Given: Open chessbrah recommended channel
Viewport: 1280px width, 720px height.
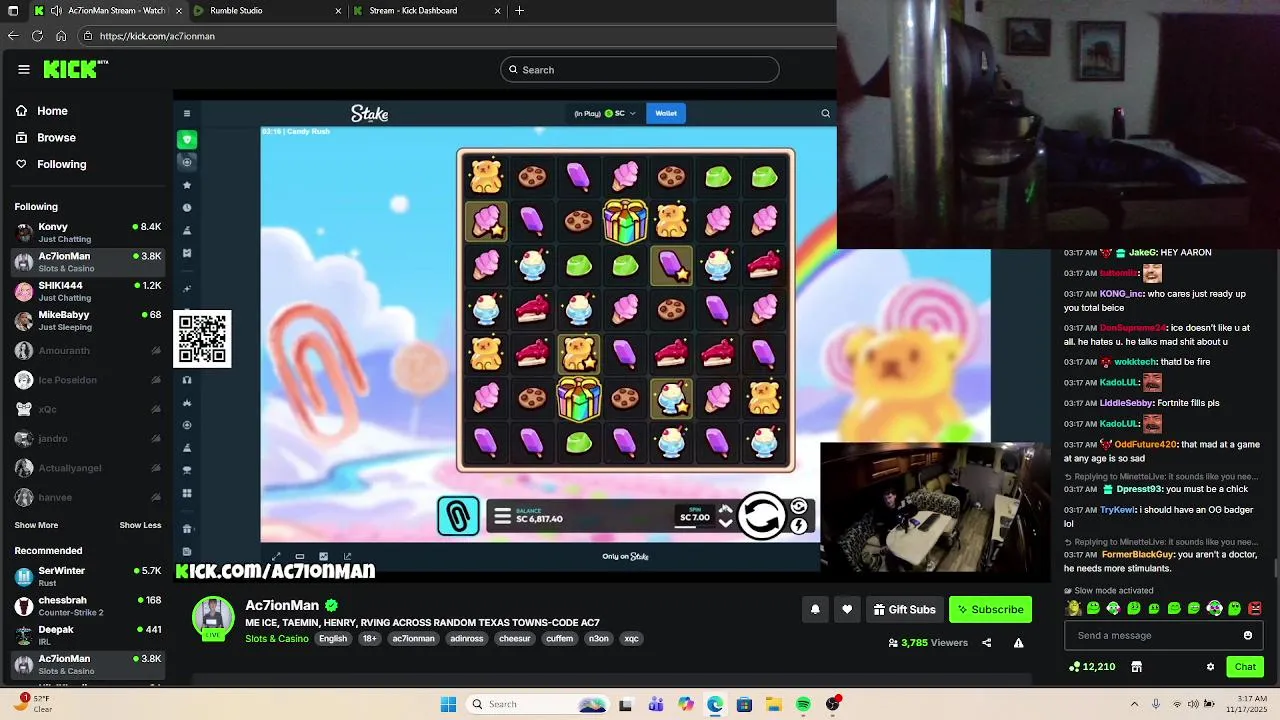Looking at the screenshot, I should [88, 606].
